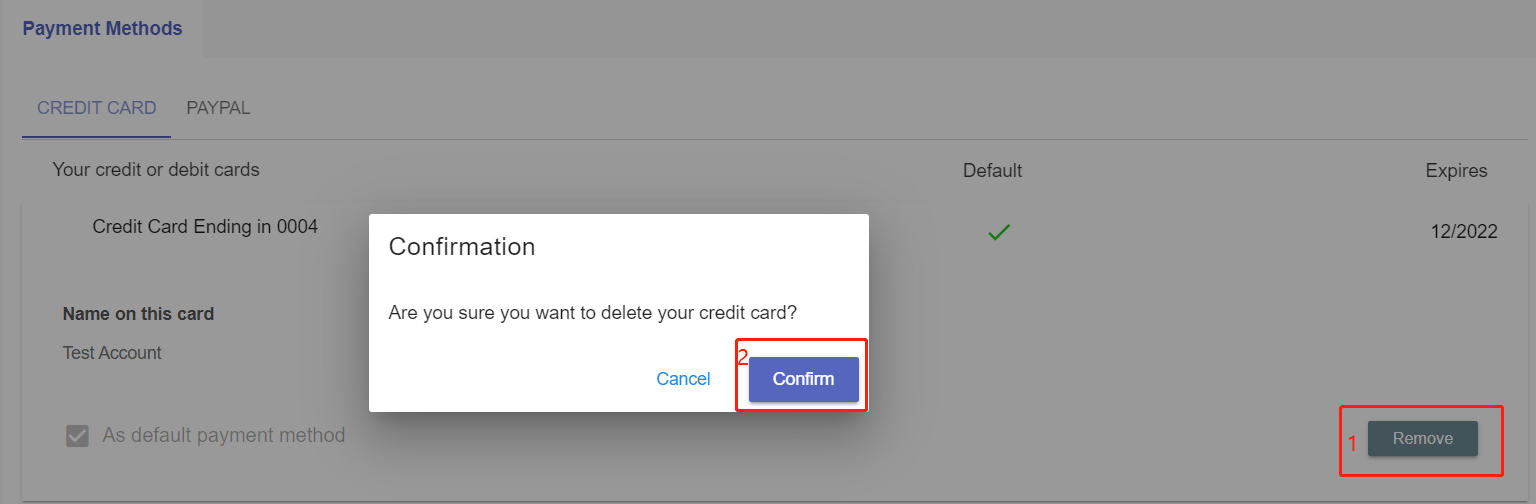Click the As default payment method label text
Screen dimensions: 1536x504
coord(223,436)
